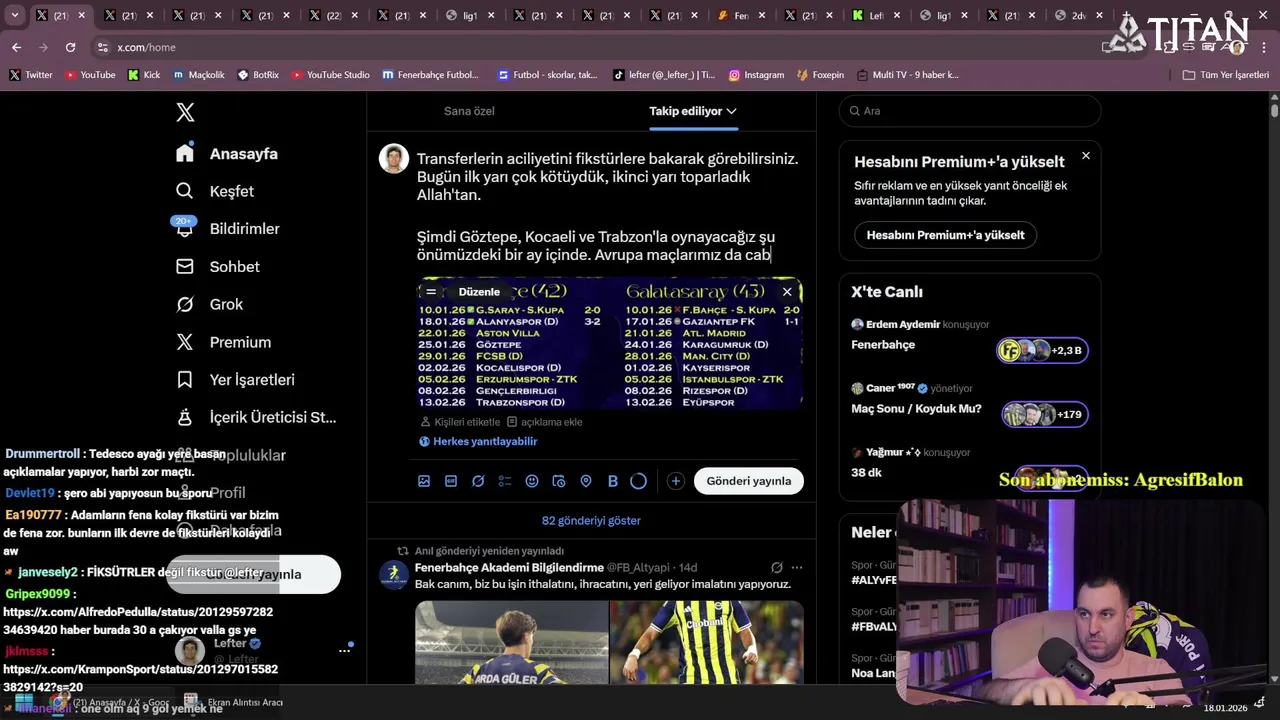Open more options on Fenerbahçe Akademi post
This screenshot has height=720, width=1280.
[797, 567]
